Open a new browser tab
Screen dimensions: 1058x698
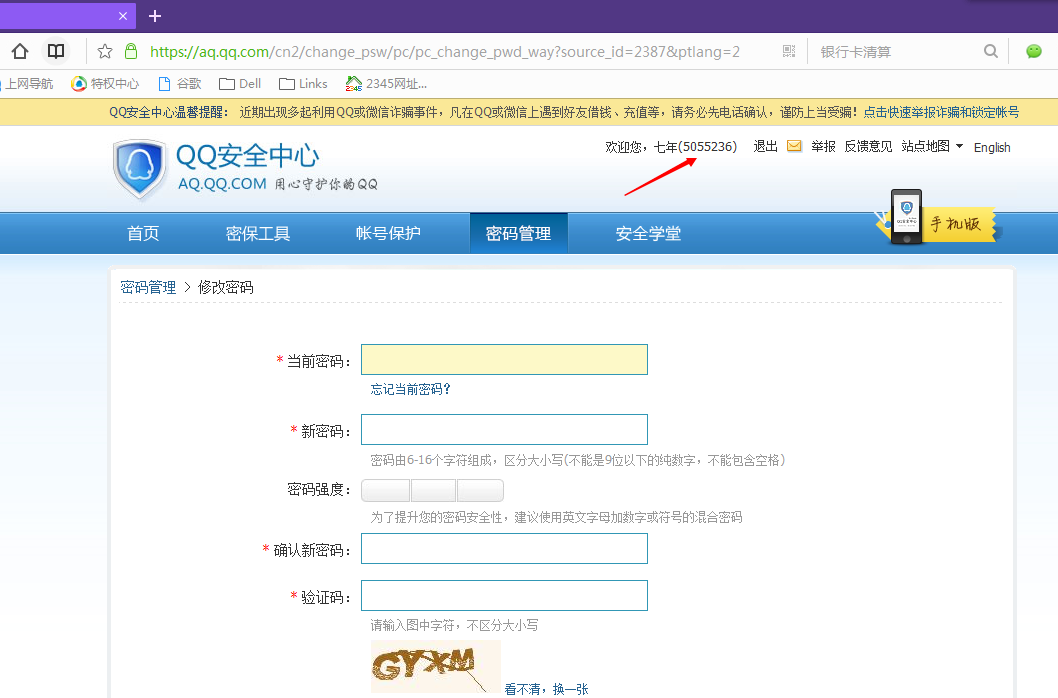point(155,16)
